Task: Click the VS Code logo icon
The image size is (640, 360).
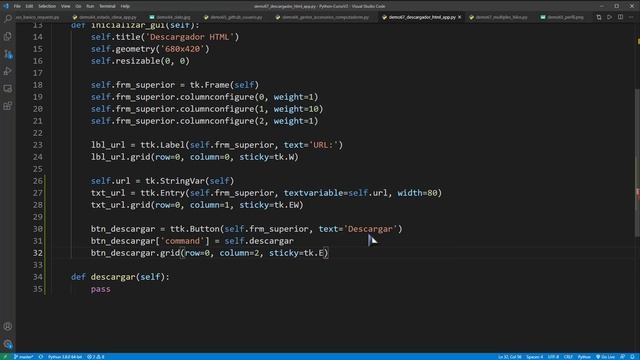Action: pos(6,6)
